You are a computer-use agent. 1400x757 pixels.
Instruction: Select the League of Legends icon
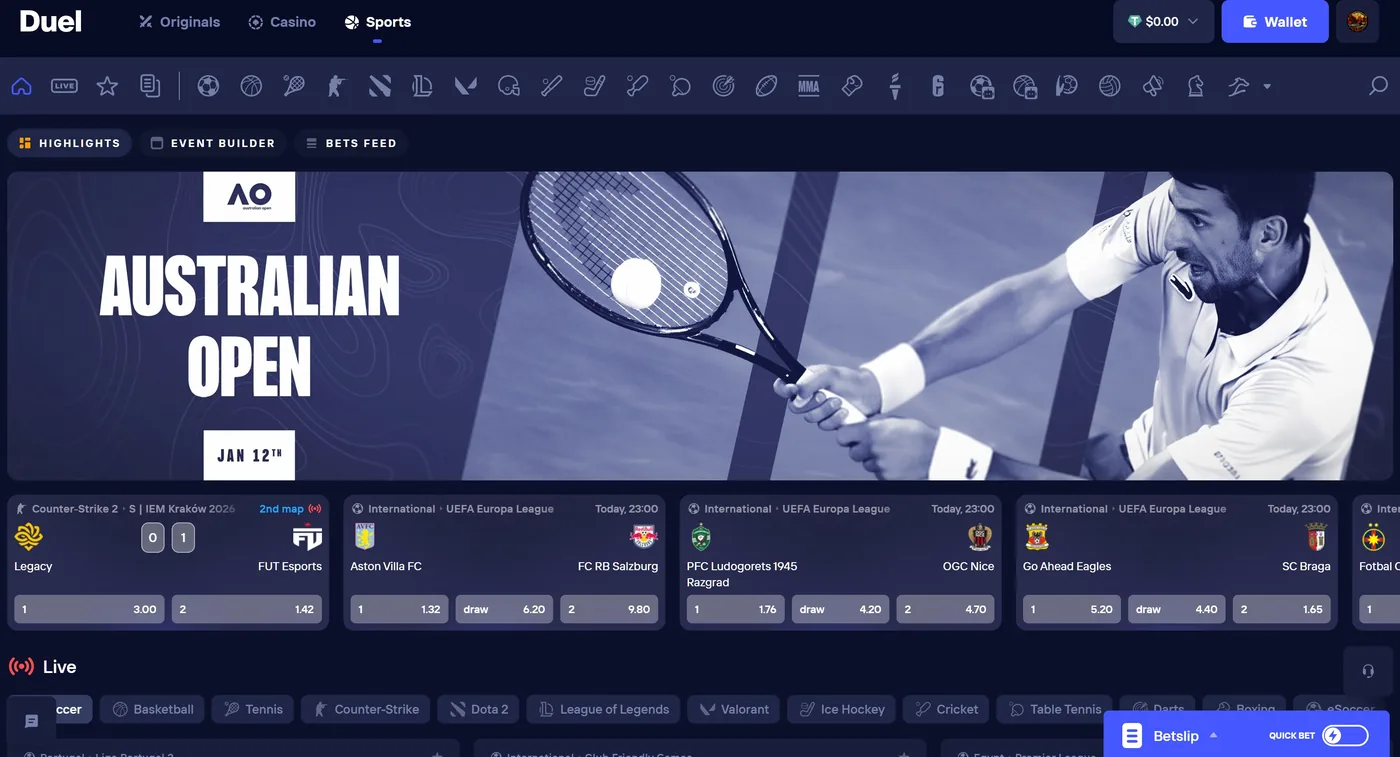coord(422,86)
